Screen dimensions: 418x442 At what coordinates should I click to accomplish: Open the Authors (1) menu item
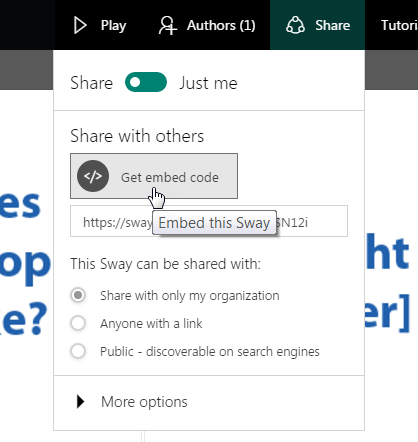pos(207,26)
